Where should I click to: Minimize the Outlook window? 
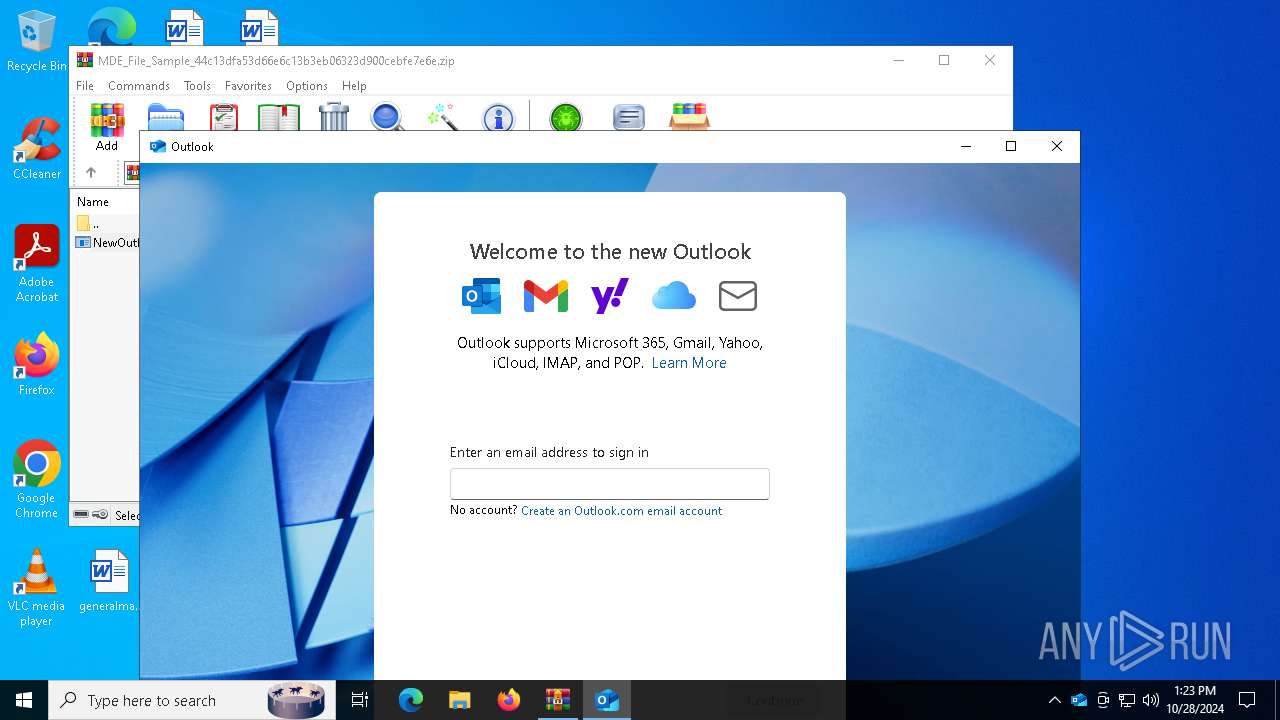coord(965,146)
